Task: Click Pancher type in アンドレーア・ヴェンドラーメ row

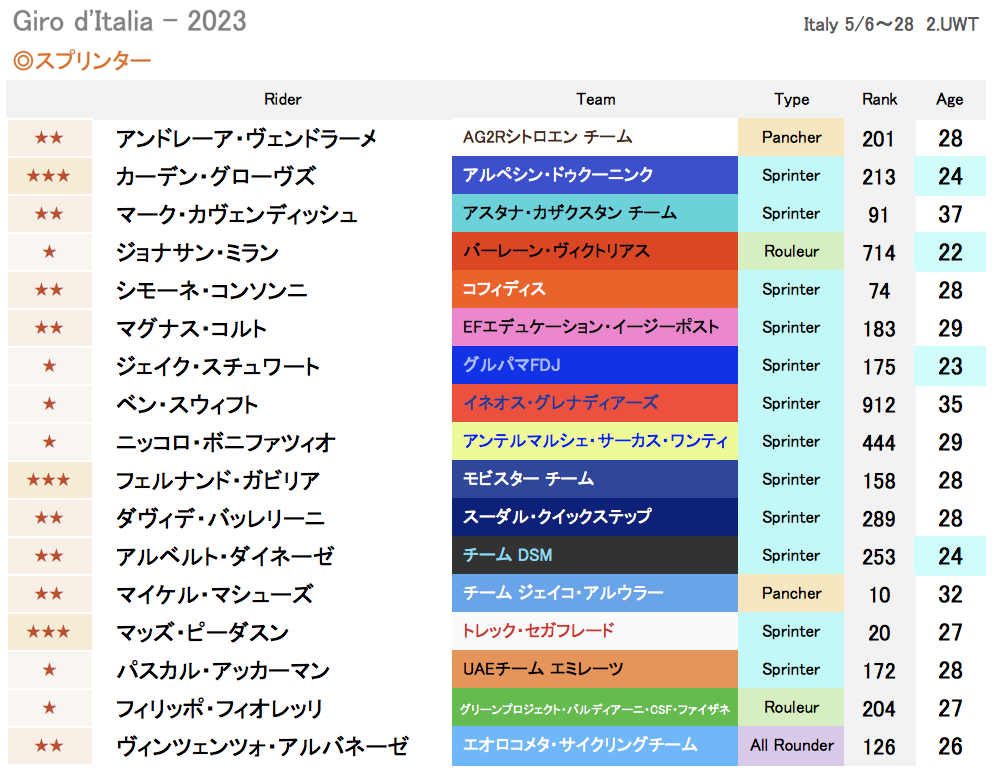Action: 791,137
